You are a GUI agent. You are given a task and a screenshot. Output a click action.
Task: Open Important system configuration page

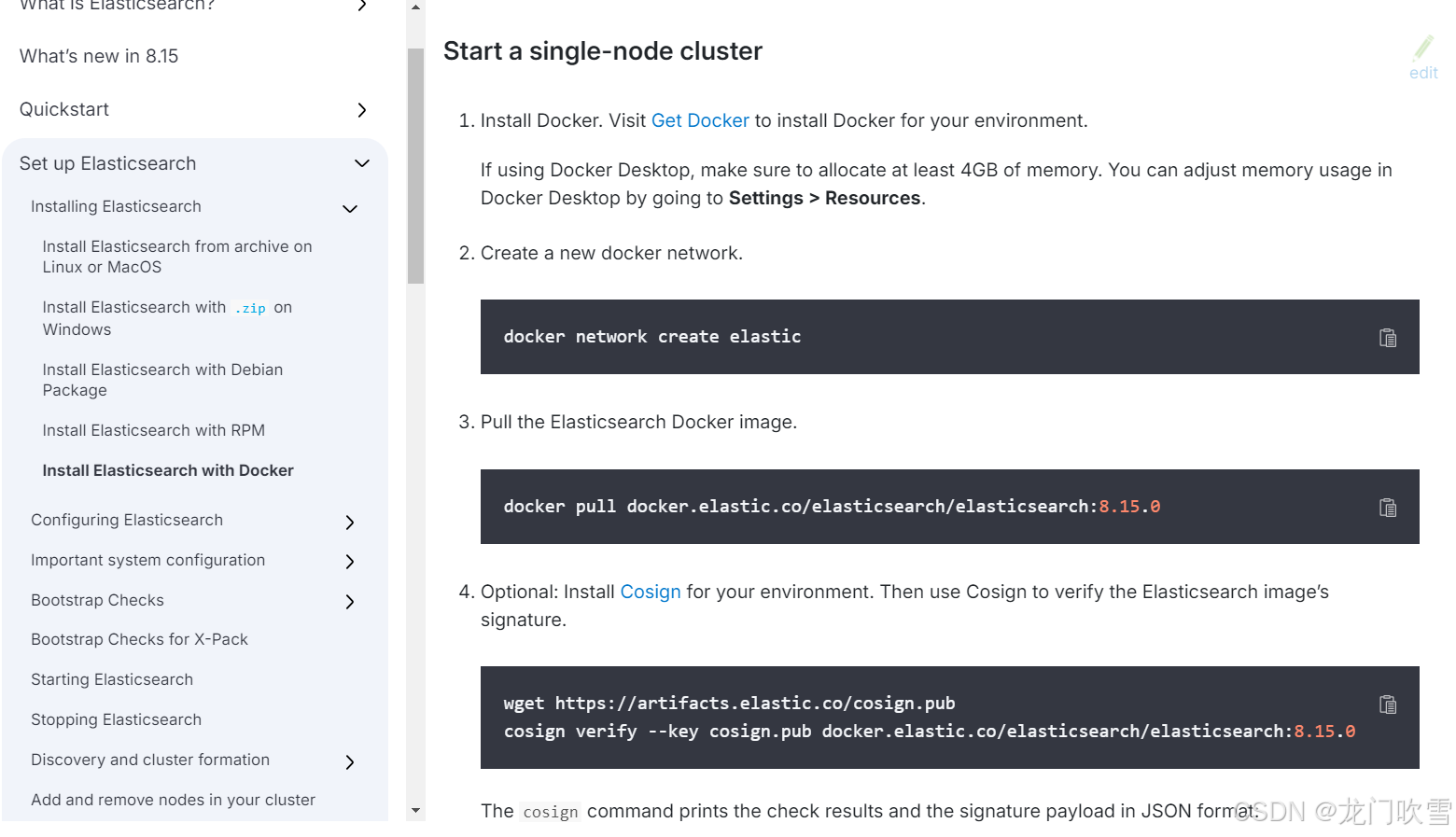(148, 560)
